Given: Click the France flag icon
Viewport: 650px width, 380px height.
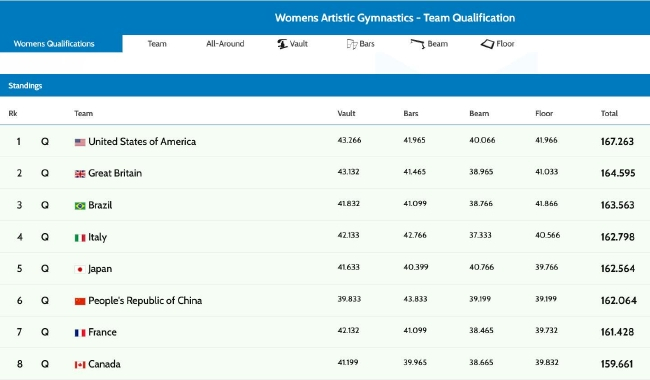Looking at the screenshot, I should coord(80,333).
